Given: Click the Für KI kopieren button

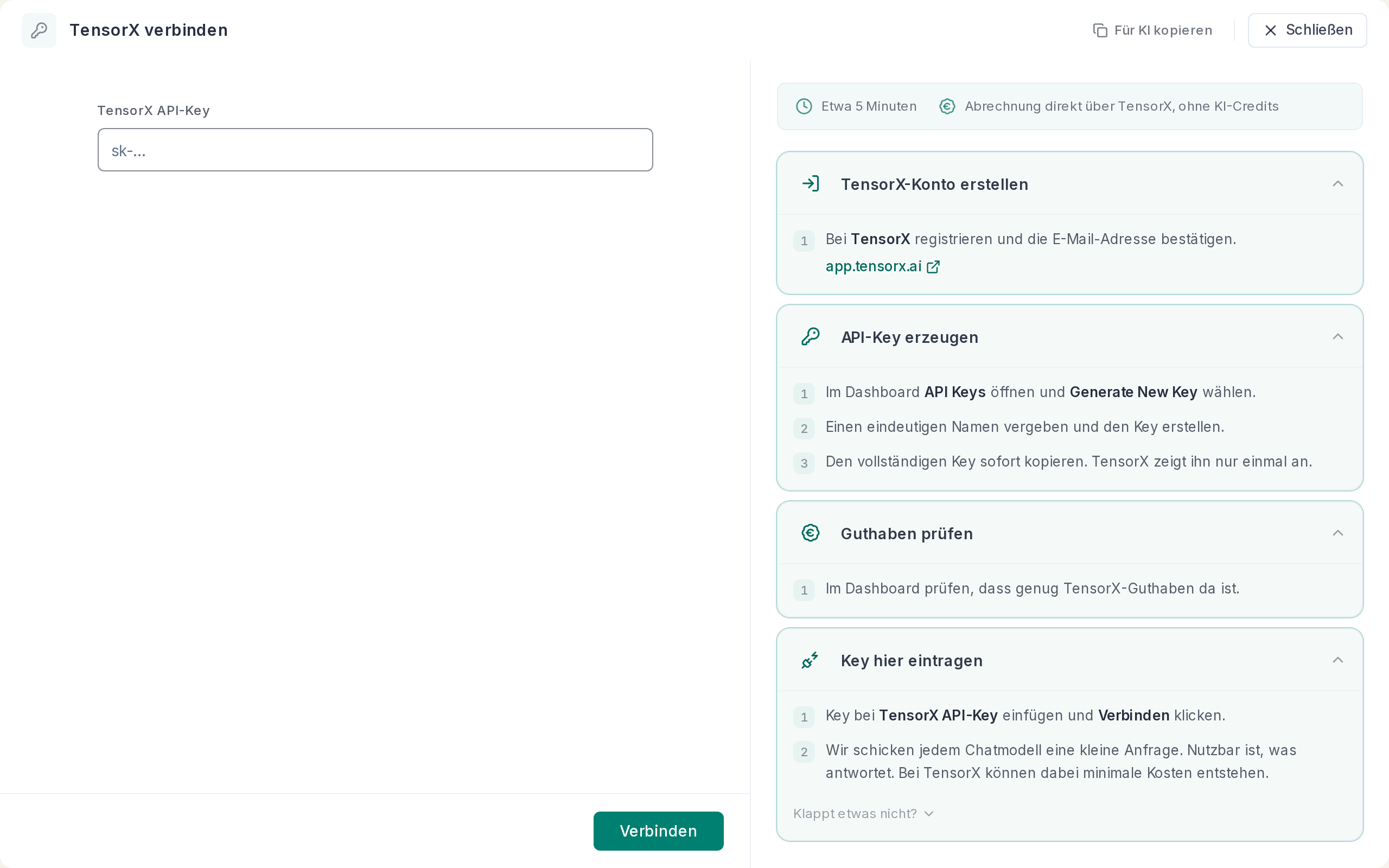Looking at the screenshot, I should [x=1152, y=30].
